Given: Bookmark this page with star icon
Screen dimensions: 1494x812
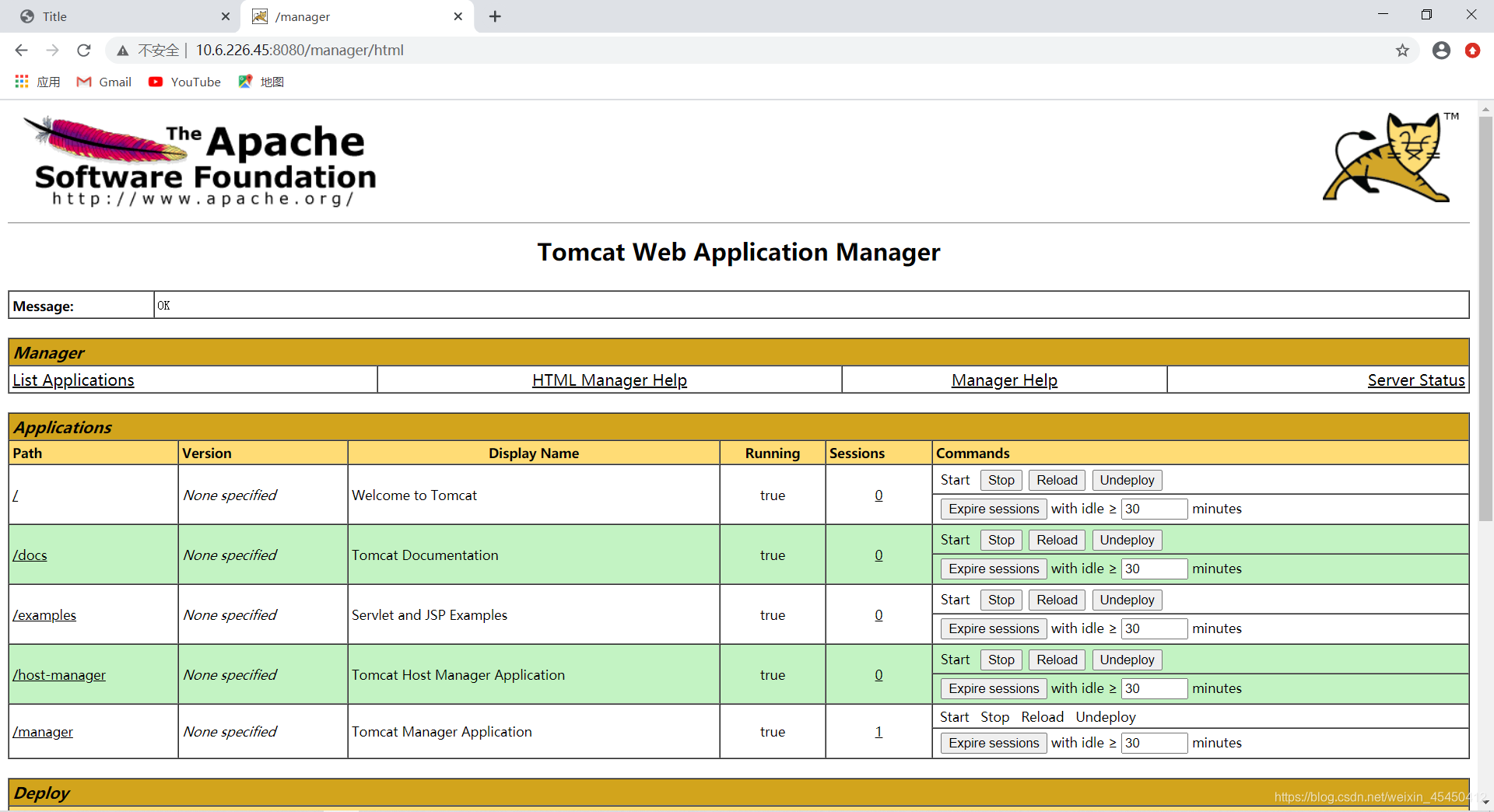Looking at the screenshot, I should coord(1402,51).
